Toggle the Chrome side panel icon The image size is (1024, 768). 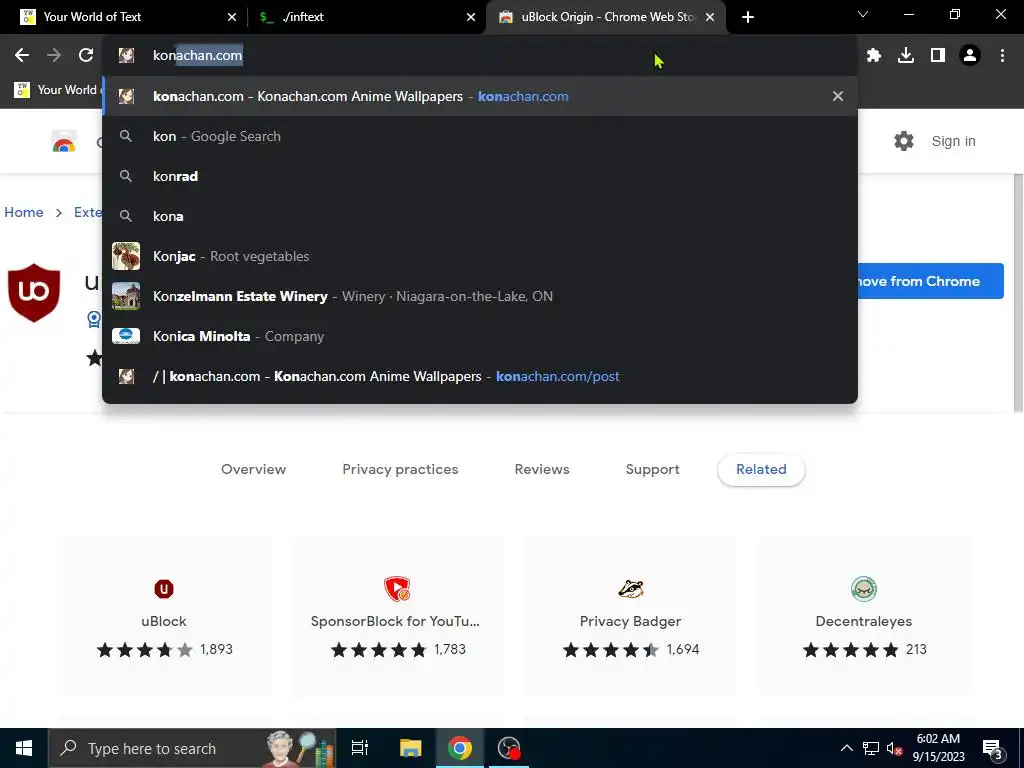(938, 56)
